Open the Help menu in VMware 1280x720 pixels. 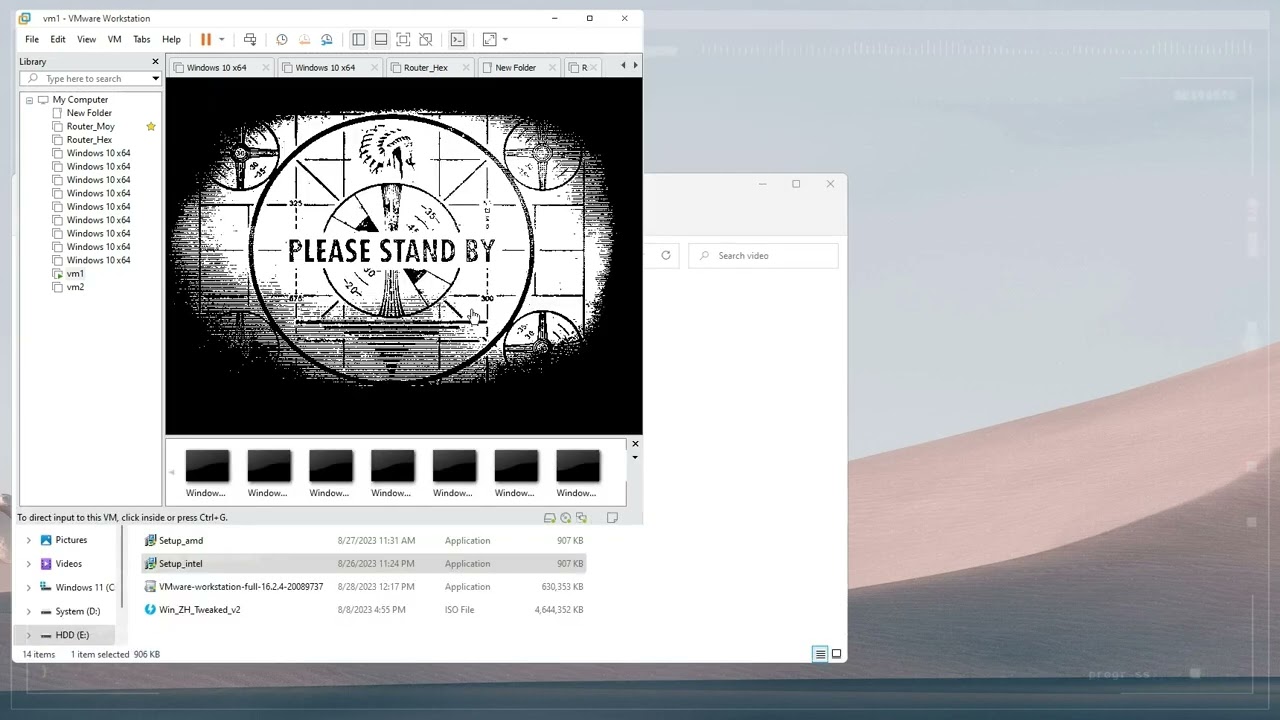coord(171,39)
